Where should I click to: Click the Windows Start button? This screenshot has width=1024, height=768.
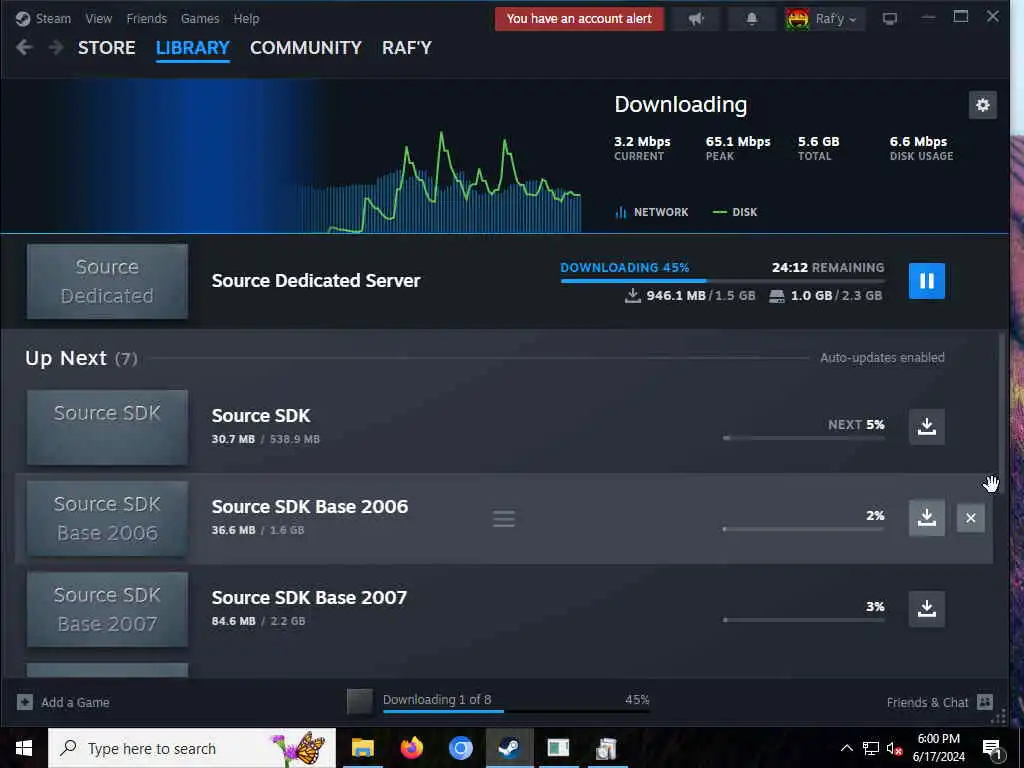[x=24, y=748]
